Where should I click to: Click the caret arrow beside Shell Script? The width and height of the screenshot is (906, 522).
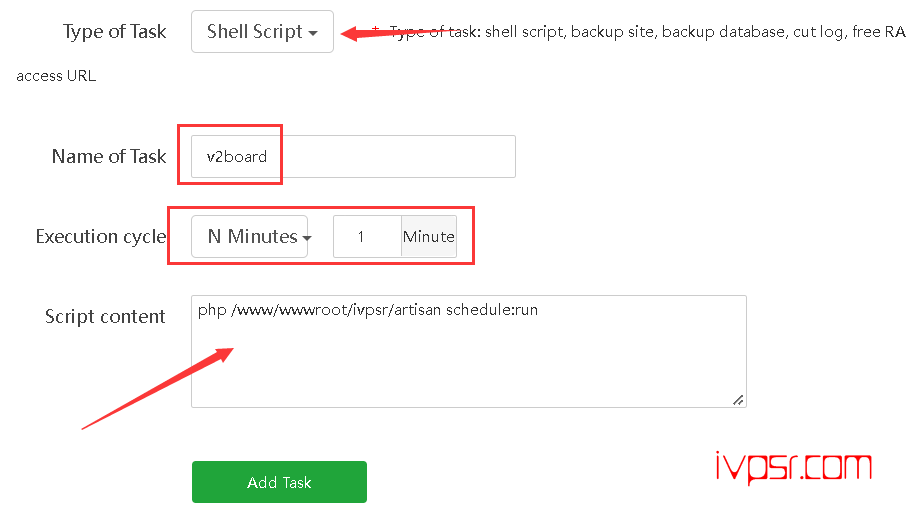(313, 34)
